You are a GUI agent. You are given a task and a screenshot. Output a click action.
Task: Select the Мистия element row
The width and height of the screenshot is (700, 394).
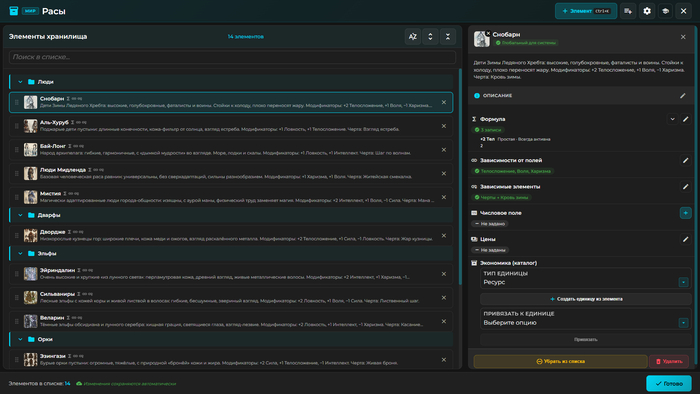[231, 197]
